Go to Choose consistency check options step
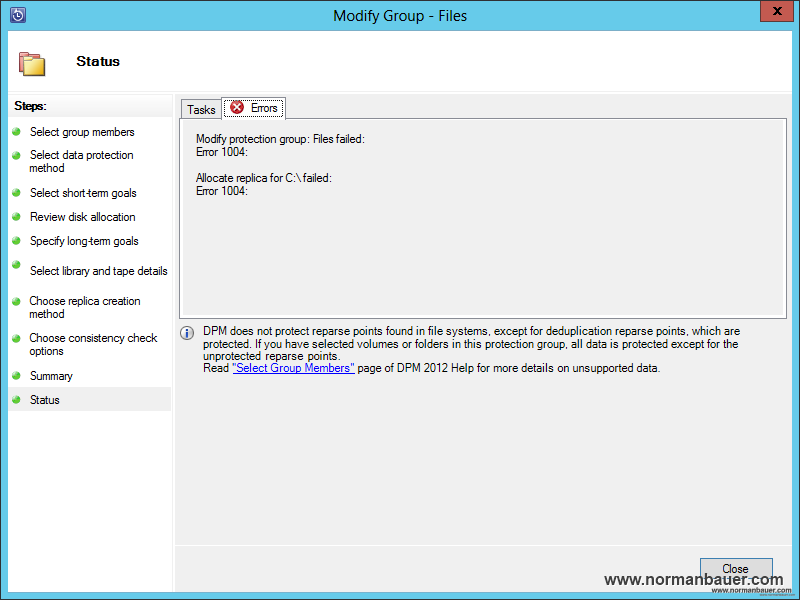 [x=93, y=344]
